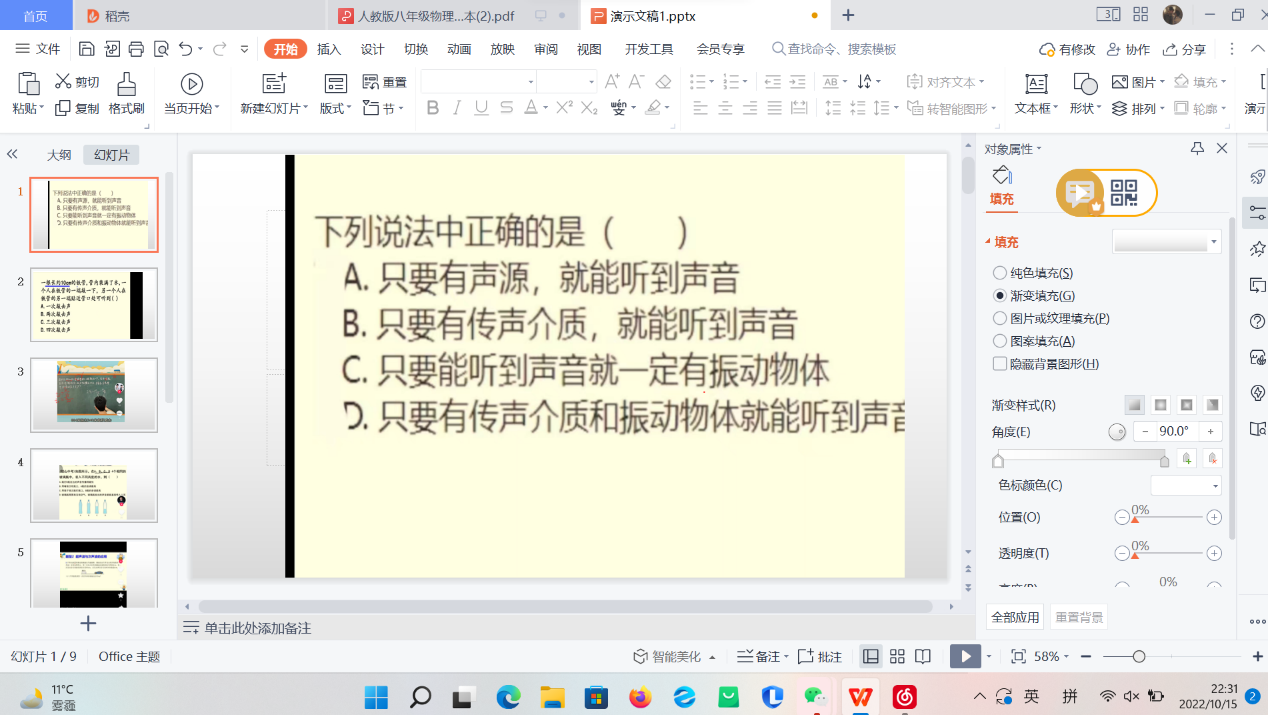Open the color stop color (色标颜色) dropdown
The width and height of the screenshot is (1268, 715).
tap(1186, 486)
